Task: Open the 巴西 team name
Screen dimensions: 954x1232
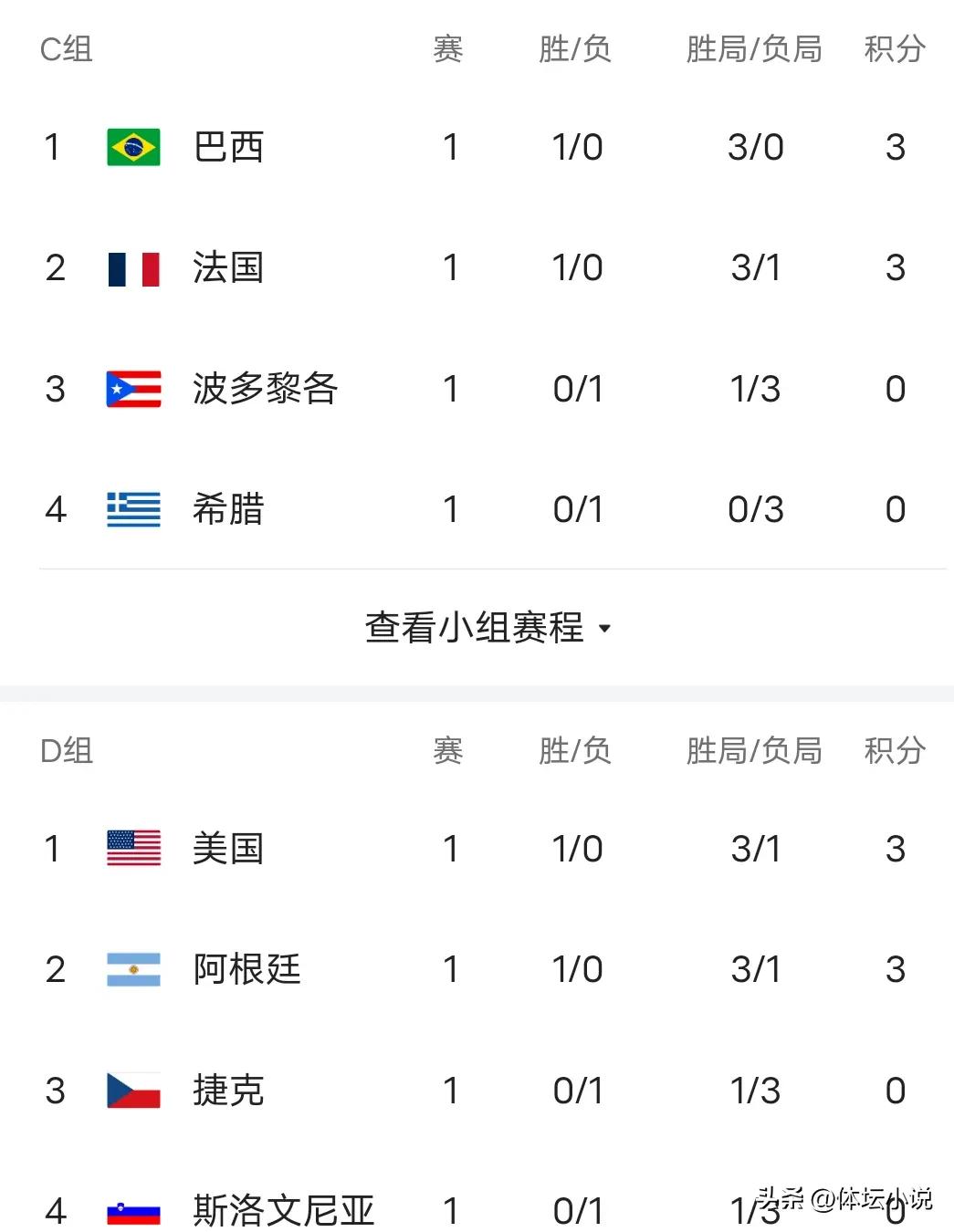Action: pyautogui.click(x=229, y=147)
